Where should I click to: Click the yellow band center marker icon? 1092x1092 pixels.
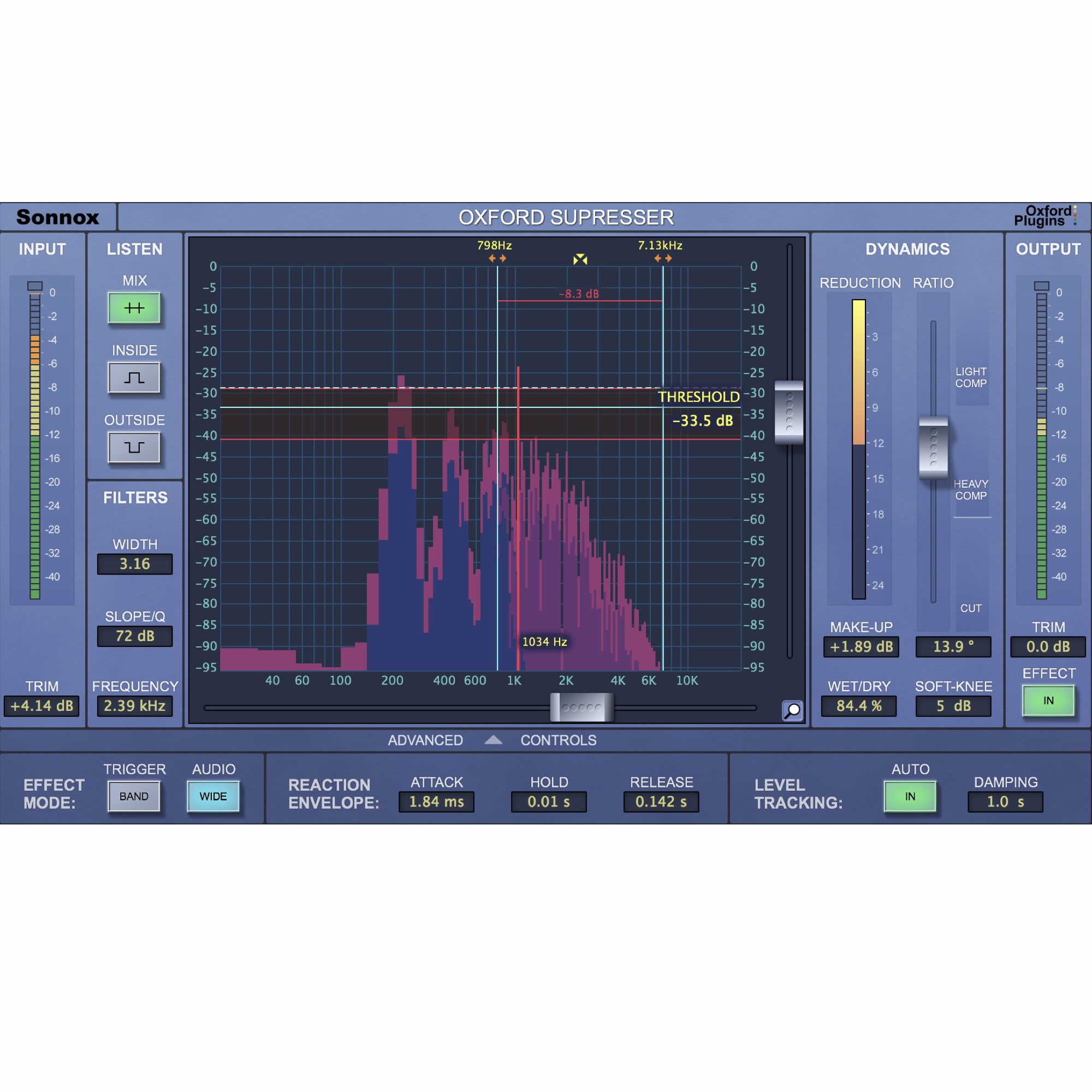click(x=580, y=259)
